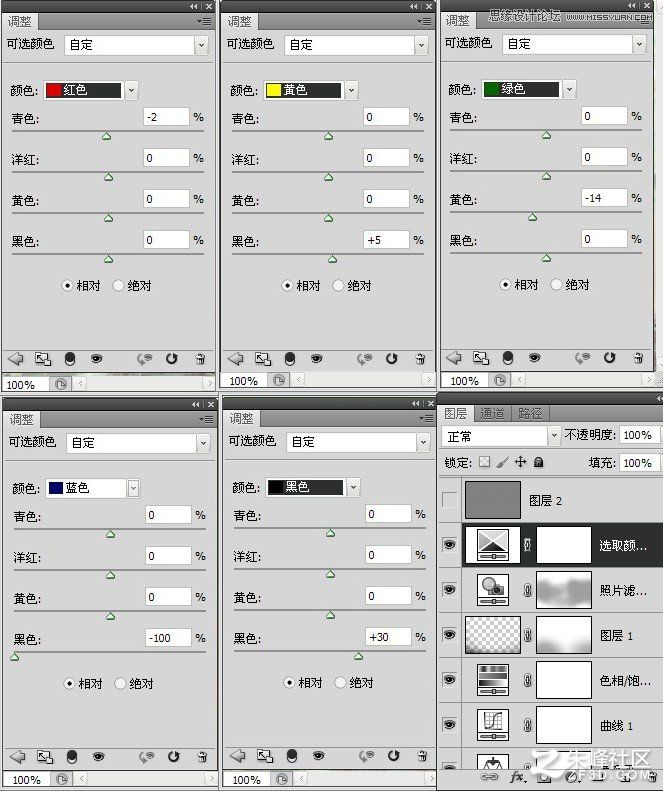This screenshot has height=791, width=663.
Task: Click black slider handle in black color panel
Action: [x=358, y=657]
